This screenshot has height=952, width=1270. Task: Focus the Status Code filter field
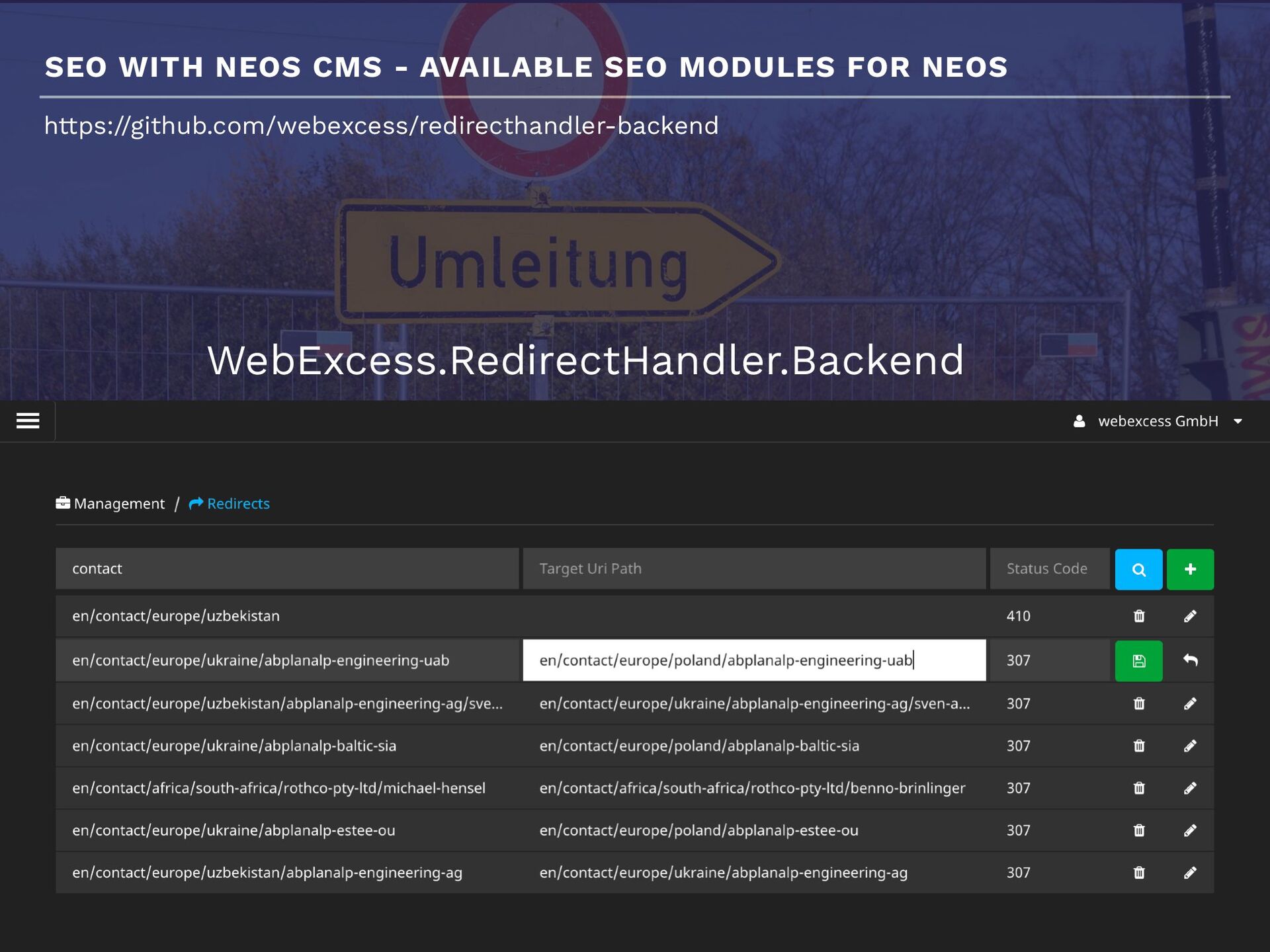[1050, 569]
